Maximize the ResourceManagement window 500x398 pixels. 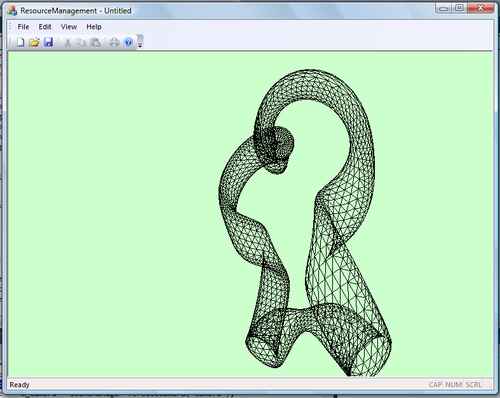(x=459, y=8)
